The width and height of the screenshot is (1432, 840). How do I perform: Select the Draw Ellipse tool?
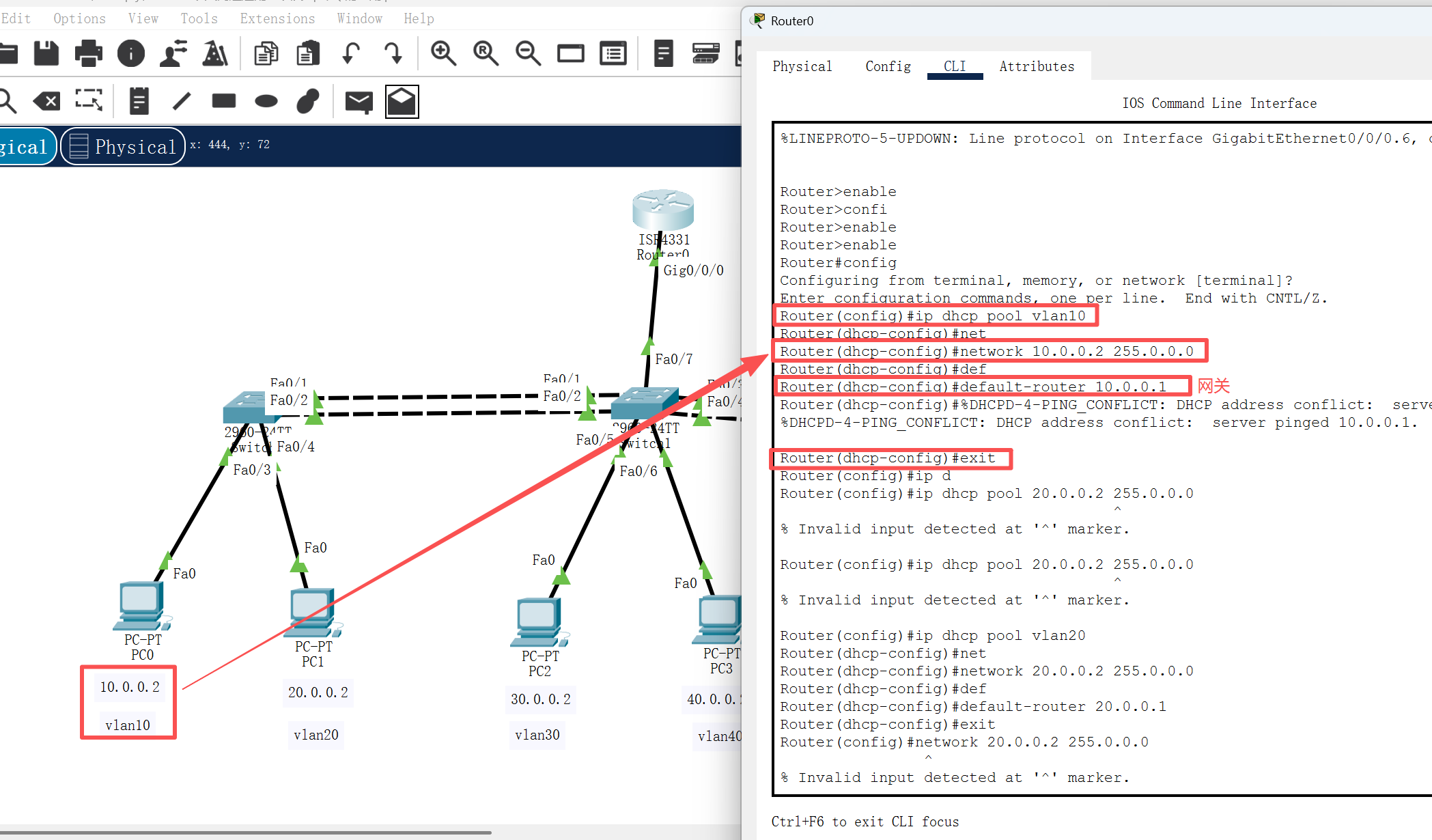(x=266, y=102)
